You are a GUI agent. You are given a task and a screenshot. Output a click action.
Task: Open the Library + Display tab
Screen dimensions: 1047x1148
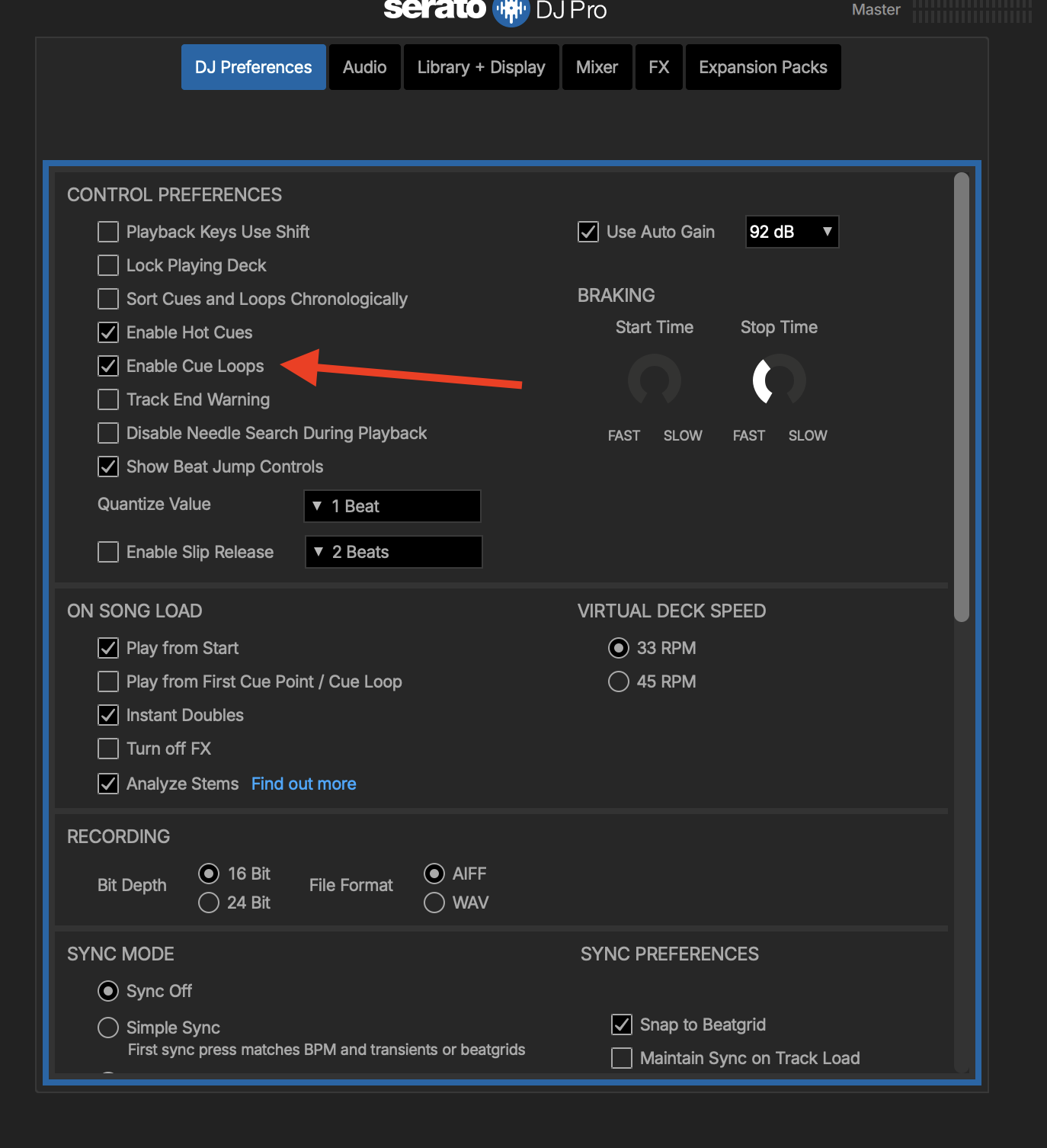(x=482, y=67)
